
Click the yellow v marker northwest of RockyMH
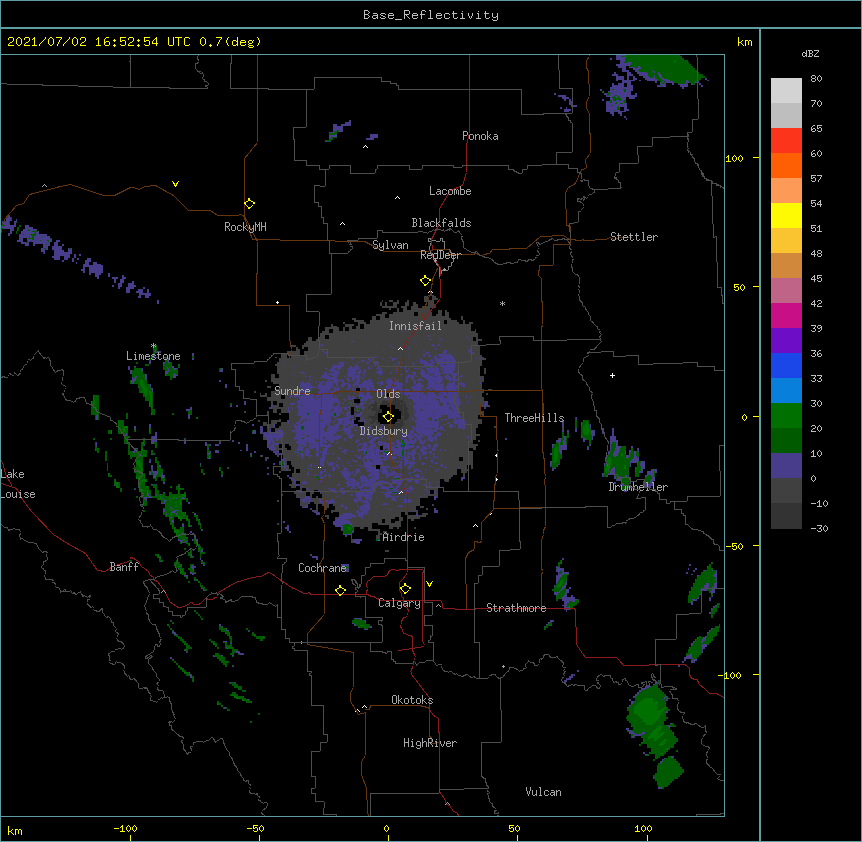(x=175, y=184)
